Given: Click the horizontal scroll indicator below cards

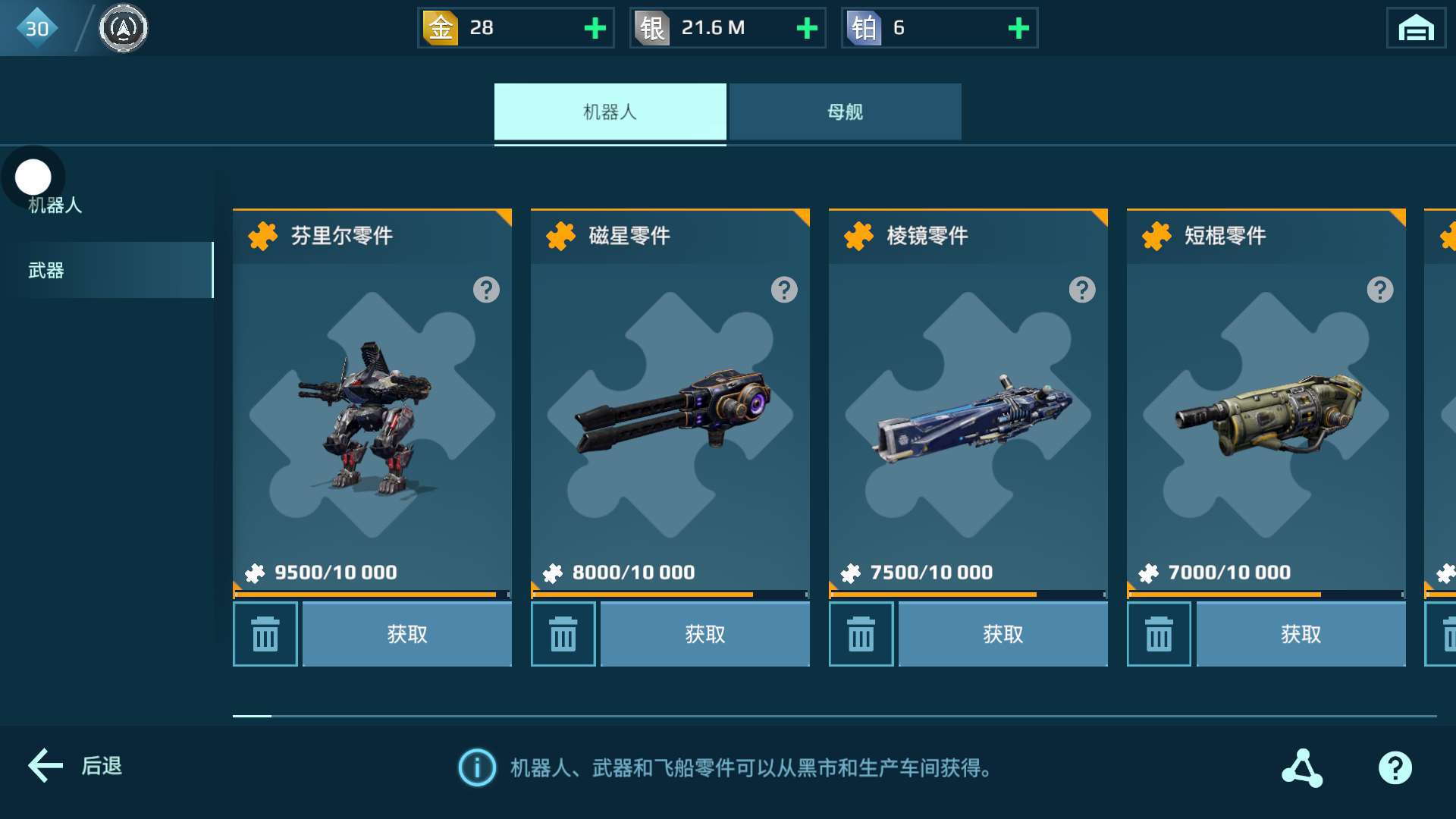Looking at the screenshot, I should [834, 715].
